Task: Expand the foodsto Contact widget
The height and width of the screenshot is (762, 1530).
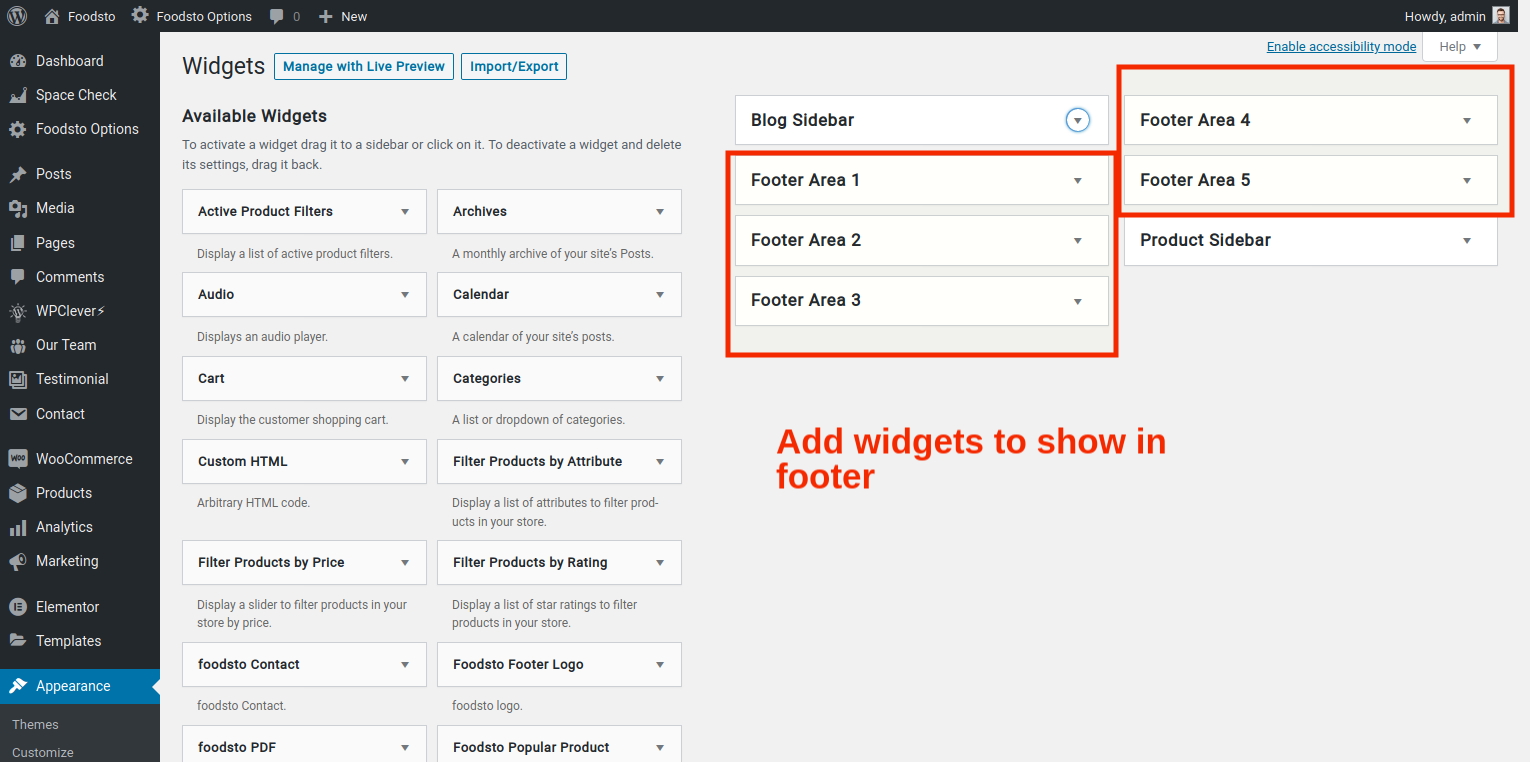Action: pyautogui.click(x=405, y=665)
